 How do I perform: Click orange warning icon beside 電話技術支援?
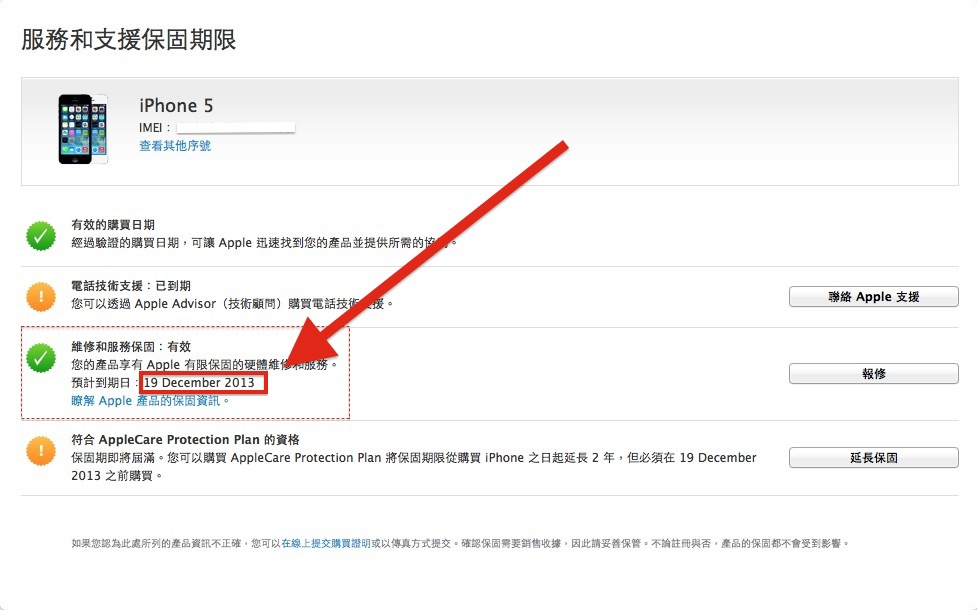coord(41,297)
